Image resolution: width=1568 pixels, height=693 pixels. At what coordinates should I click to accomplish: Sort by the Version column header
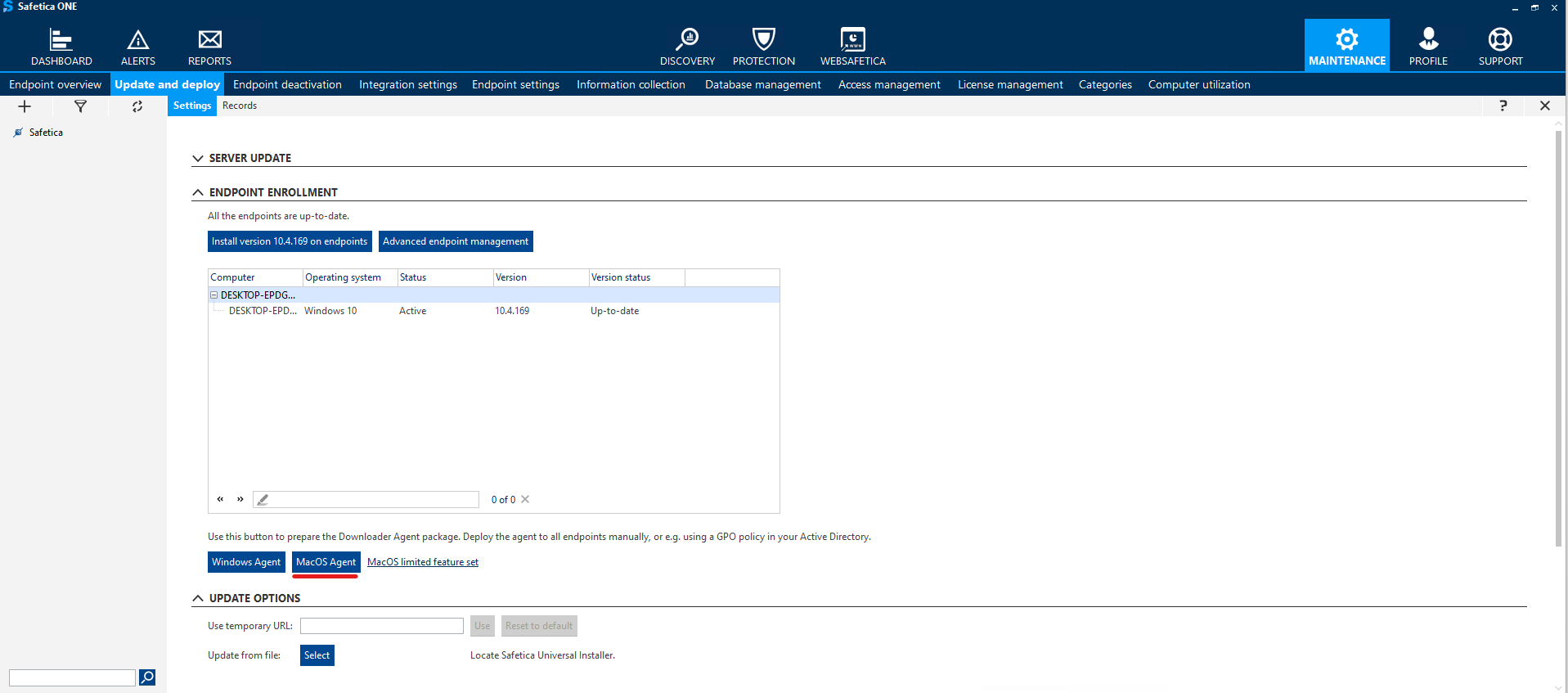541,277
